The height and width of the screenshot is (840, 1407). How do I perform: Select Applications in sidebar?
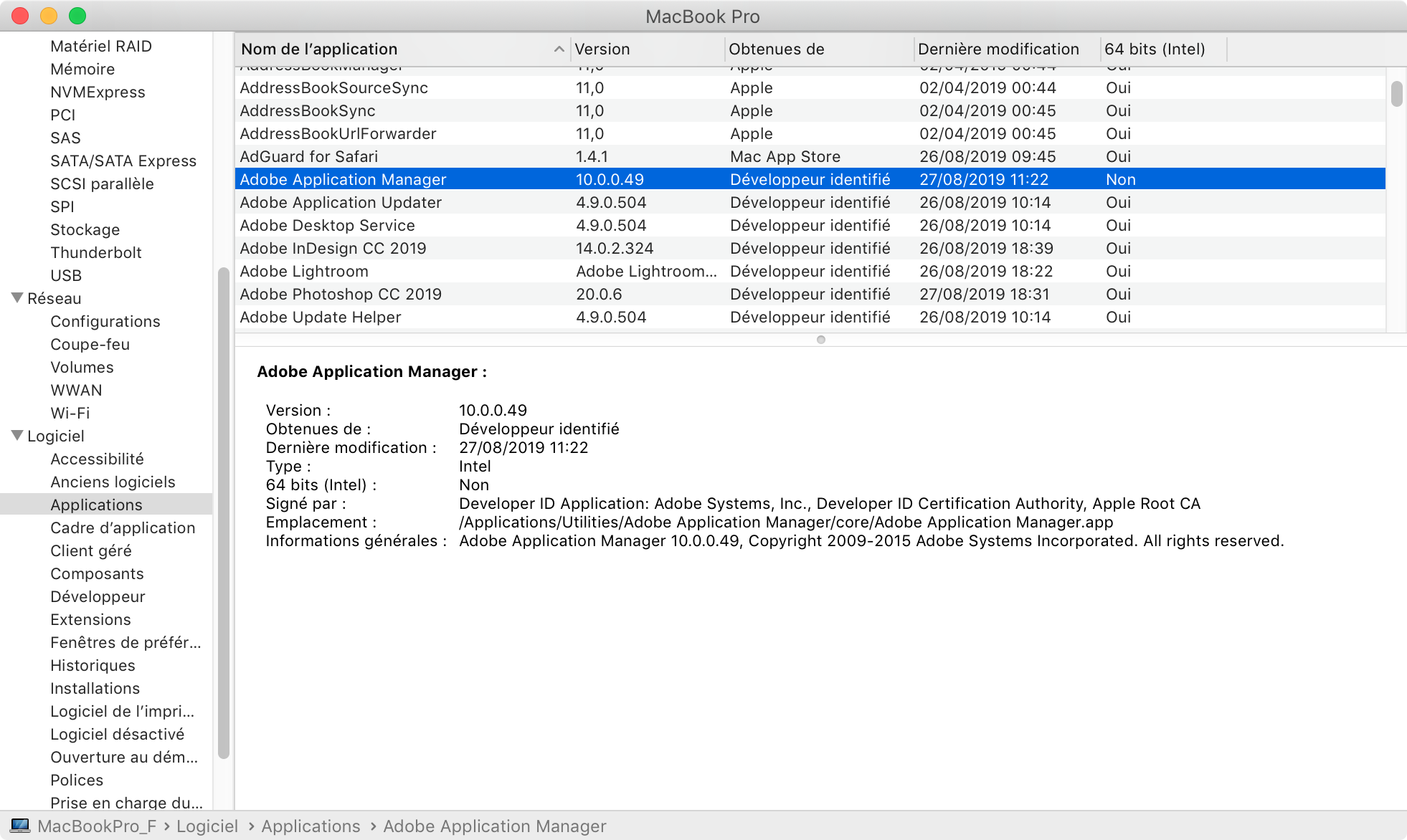point(106,505)
